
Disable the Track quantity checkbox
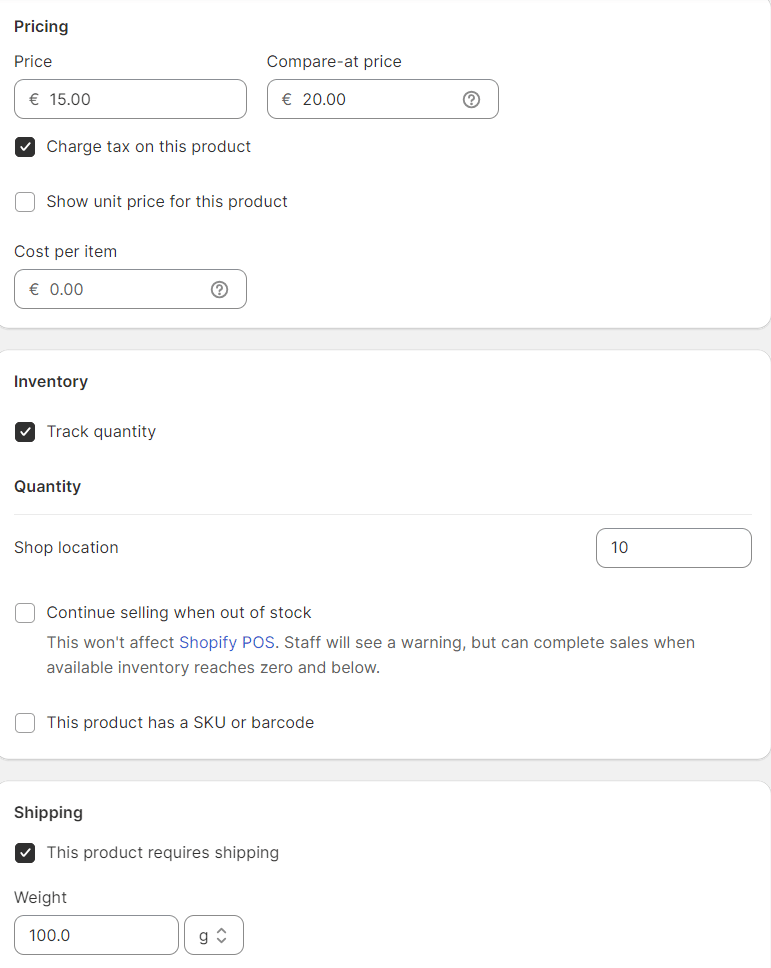[25, 432]
